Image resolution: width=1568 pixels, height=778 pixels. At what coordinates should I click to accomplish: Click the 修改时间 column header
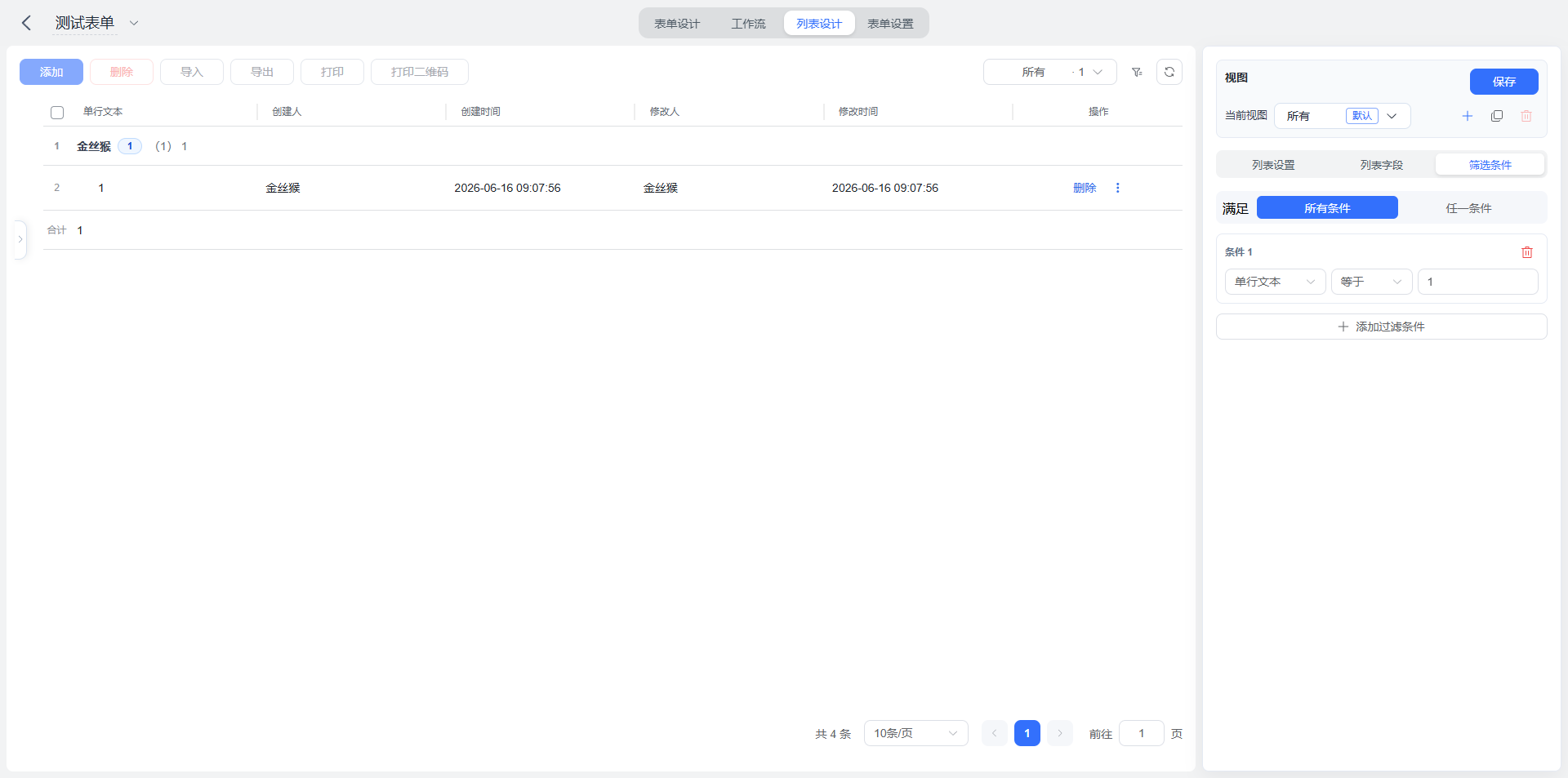pyautogui.click(x=858, y=112)
